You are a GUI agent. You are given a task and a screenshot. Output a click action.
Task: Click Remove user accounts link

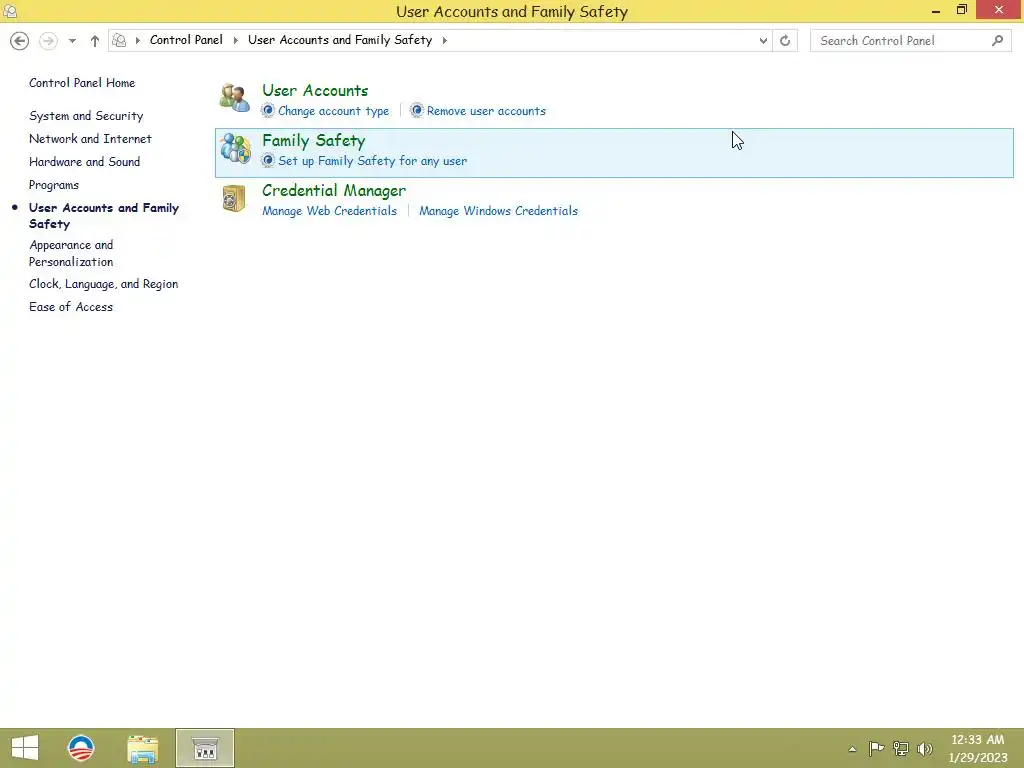(486, 111)
